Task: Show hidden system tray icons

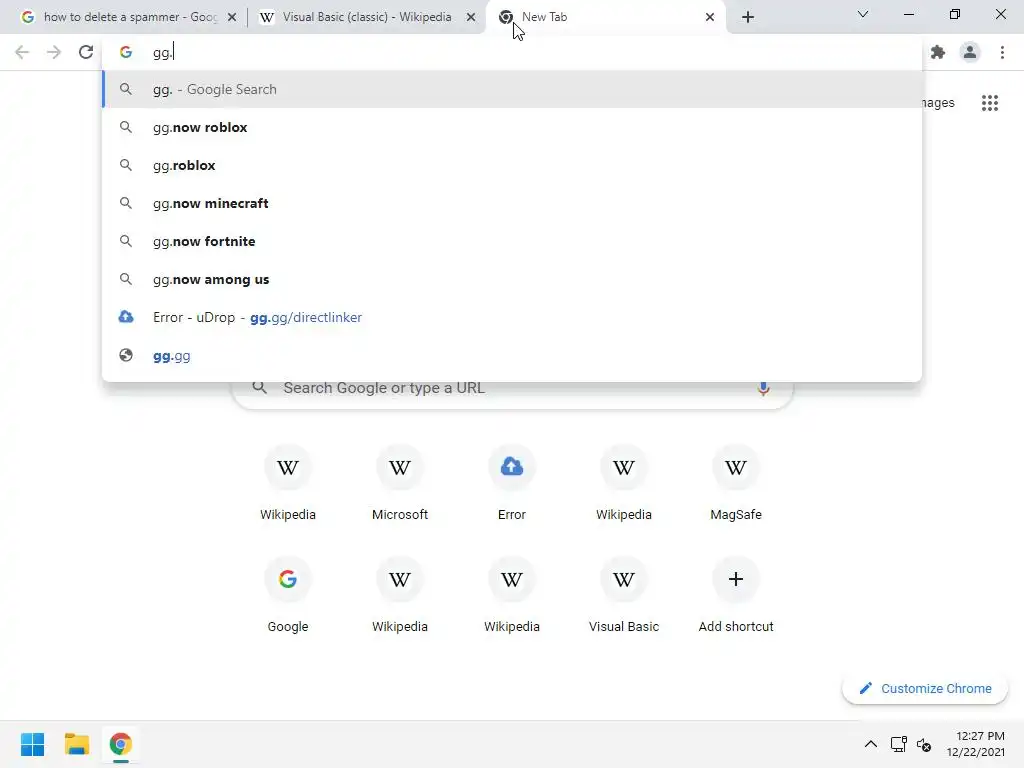Action: (871, 744)
